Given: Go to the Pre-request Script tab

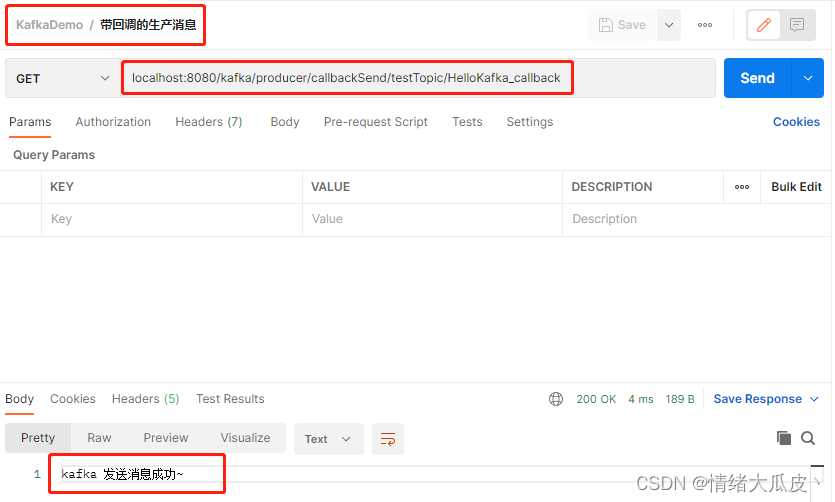Looking at the screenshot, I should tap(375, 122).
